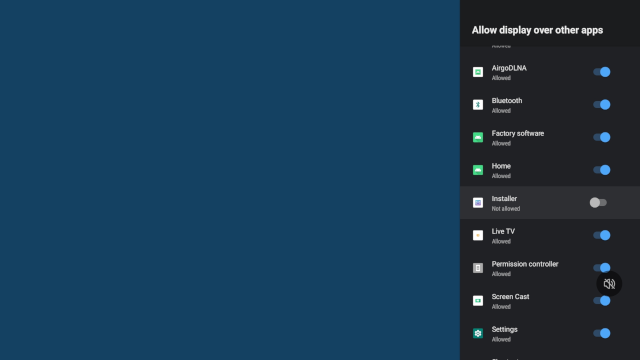This screenshot has height=360, width=640.
Task: Click the Installer app icon
Action: tap(478, 202)
